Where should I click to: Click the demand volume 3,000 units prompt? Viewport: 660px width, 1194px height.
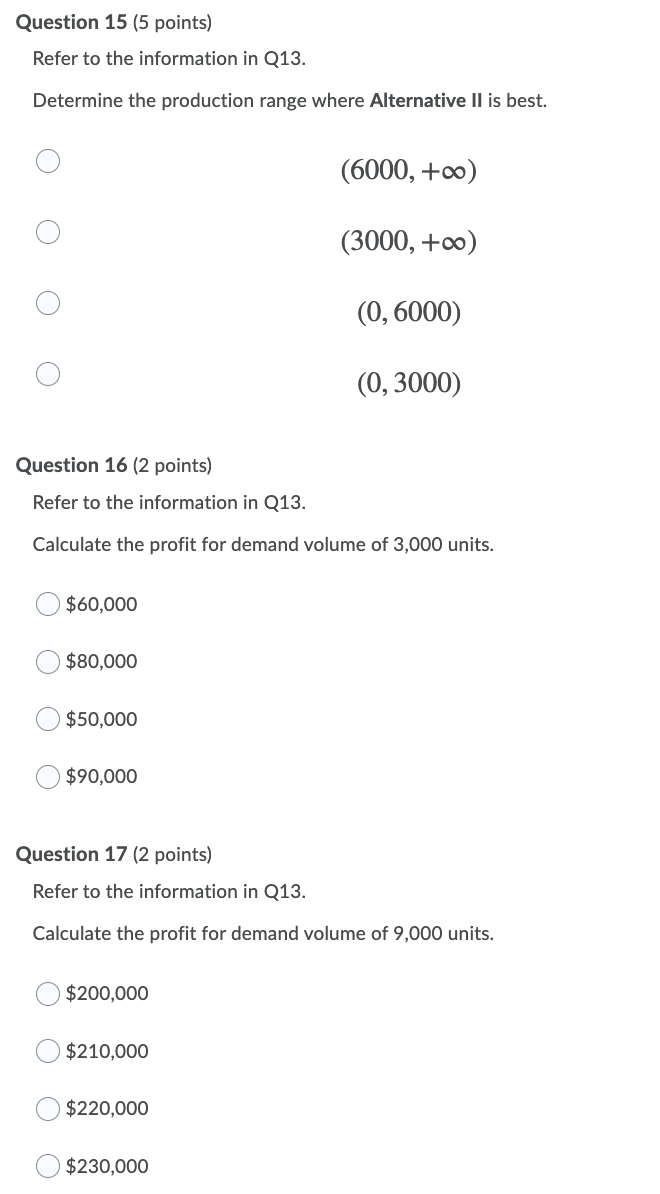[x=263, y=544]
